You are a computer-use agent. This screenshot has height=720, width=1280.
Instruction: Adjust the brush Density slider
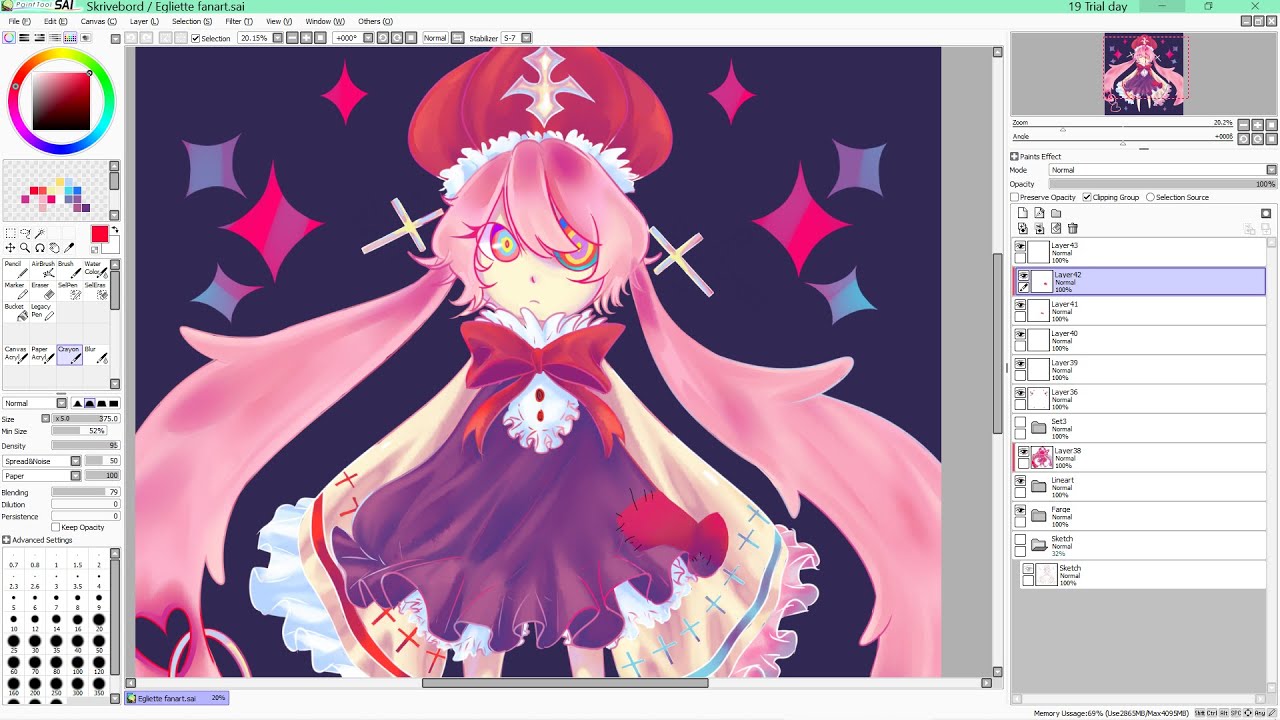85,446
